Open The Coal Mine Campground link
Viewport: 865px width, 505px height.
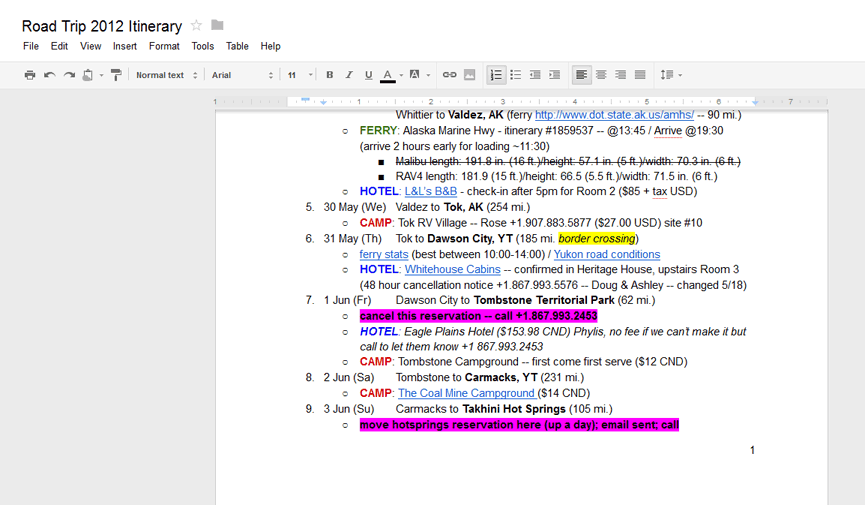click(x=467, y=393)
